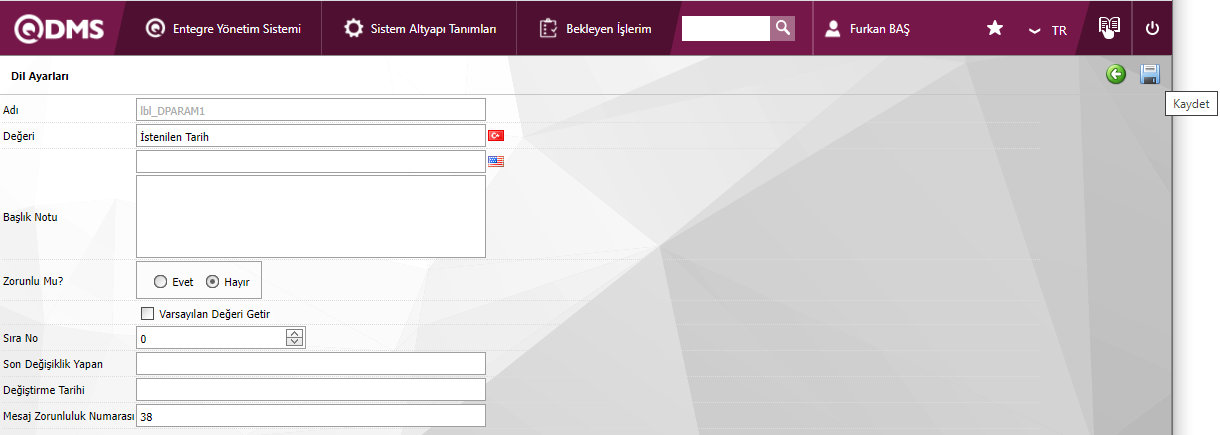
Task: Select the Evet radio button
Action: coord(160,282)
